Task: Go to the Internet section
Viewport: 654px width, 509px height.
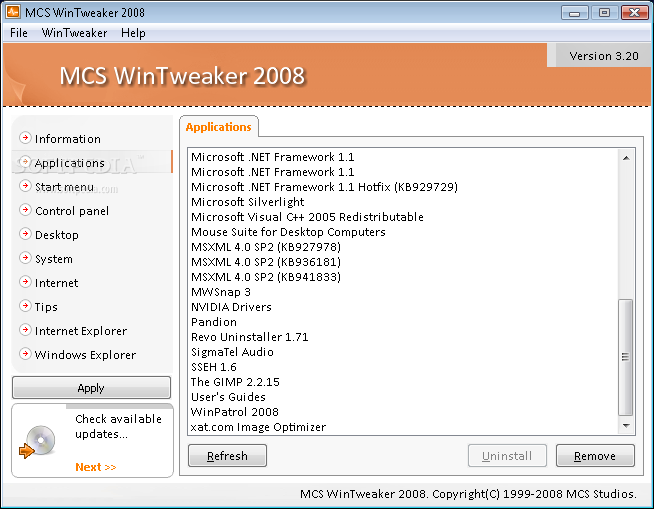Action: coord(56,283)
